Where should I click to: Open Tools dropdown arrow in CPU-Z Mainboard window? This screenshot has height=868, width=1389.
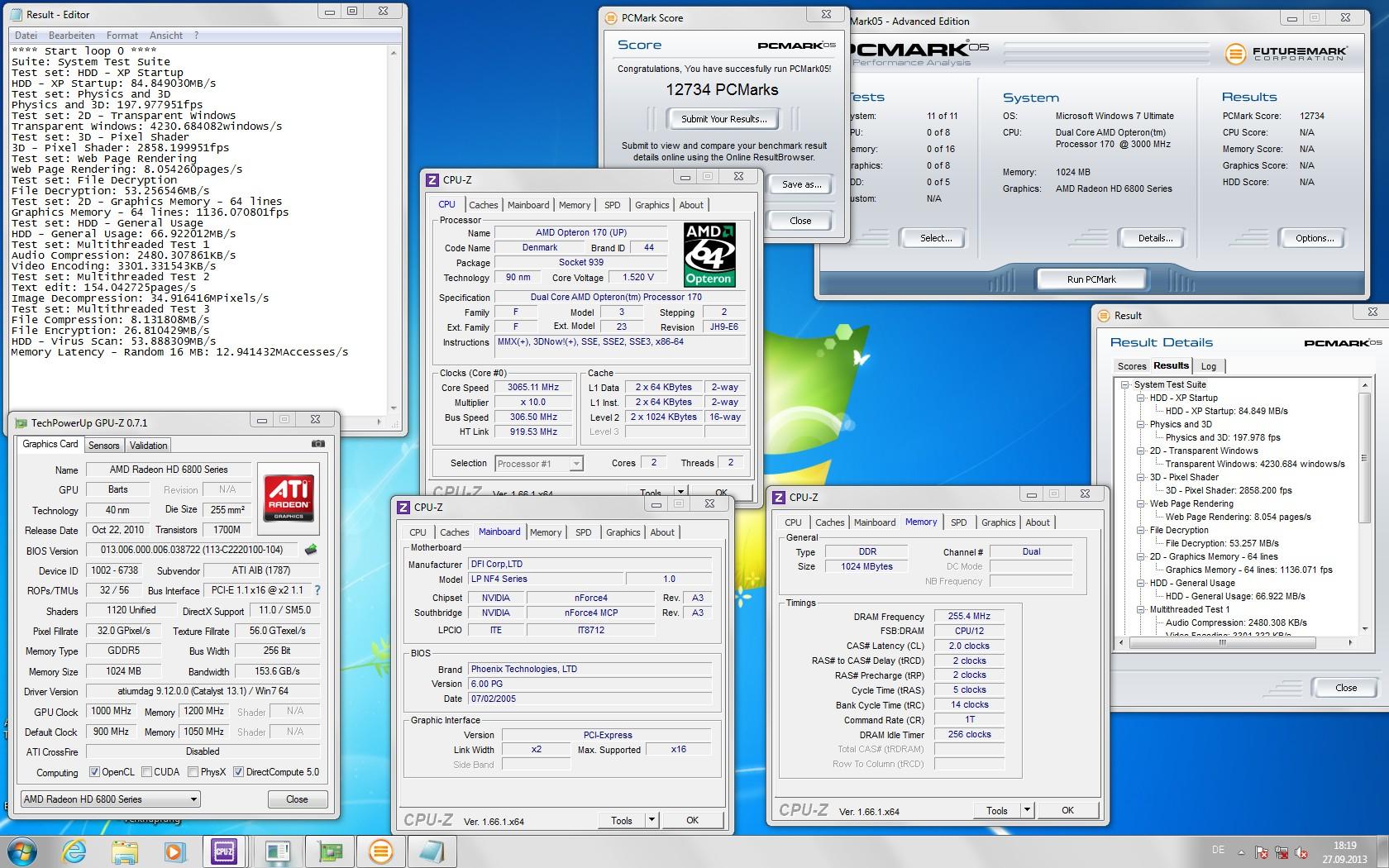tap(652, 820)
